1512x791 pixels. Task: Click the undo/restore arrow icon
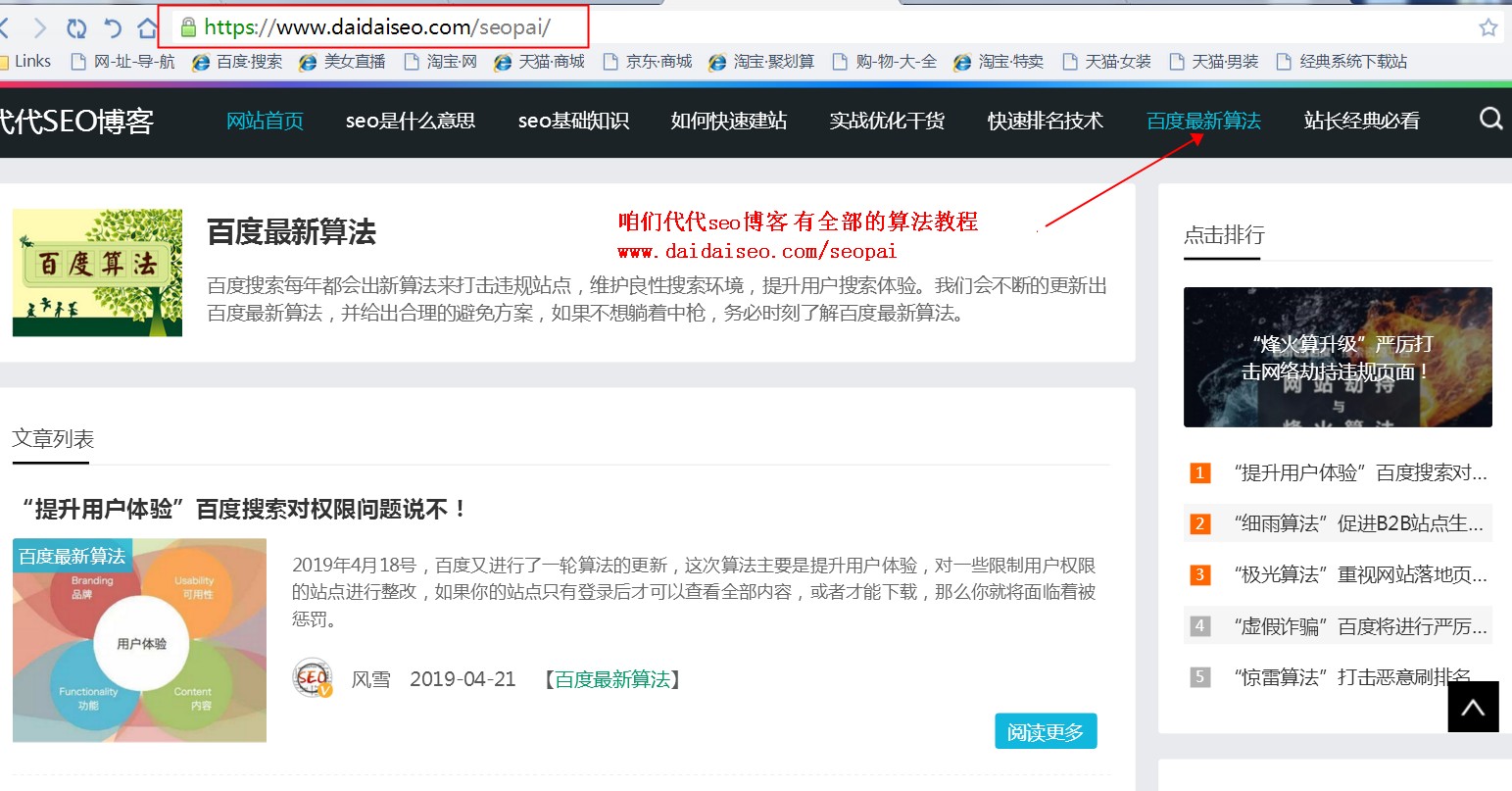(113, 28)
